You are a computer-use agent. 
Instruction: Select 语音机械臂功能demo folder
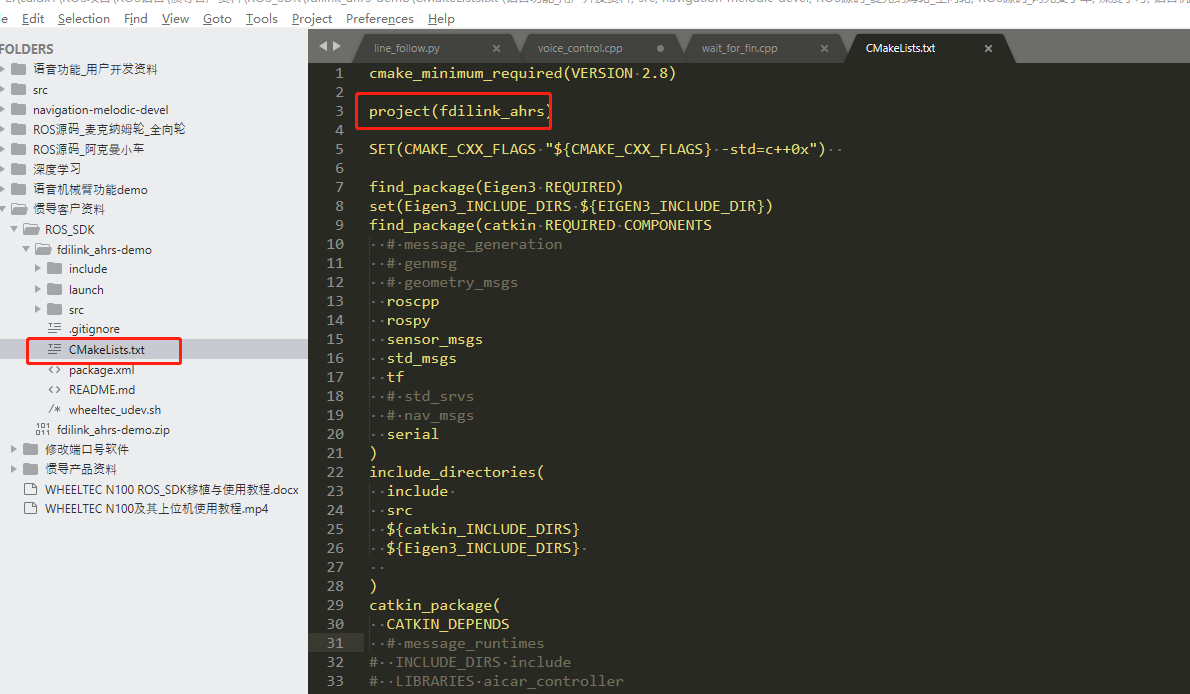coord(90,189)
